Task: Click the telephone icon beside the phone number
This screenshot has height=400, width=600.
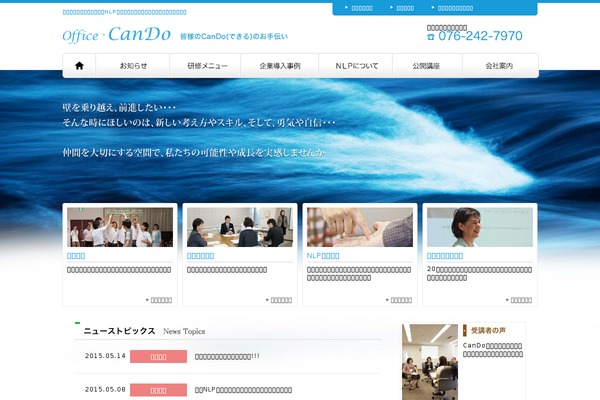Action: [x=431, y=37]
